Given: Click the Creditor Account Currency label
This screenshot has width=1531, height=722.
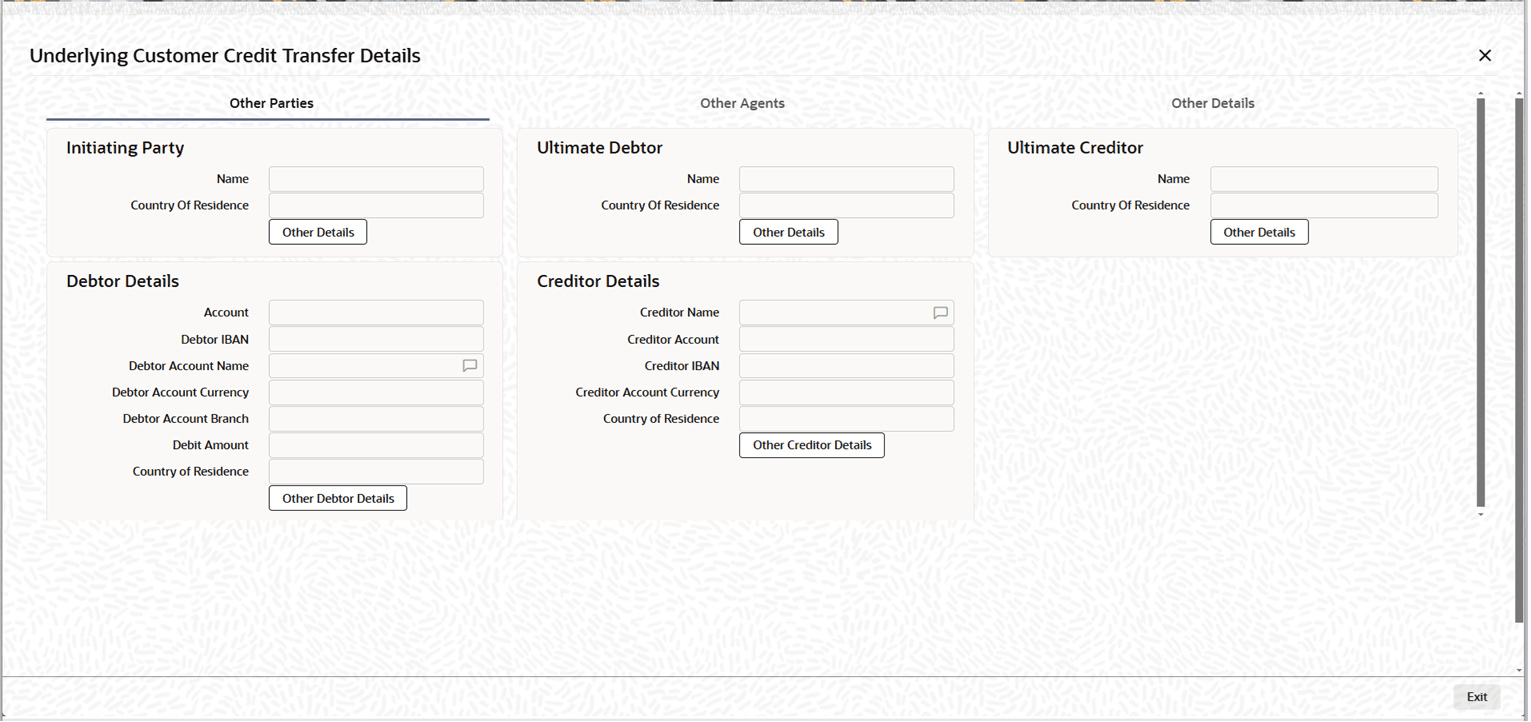Looking at the screenshot, I should 647,392.
